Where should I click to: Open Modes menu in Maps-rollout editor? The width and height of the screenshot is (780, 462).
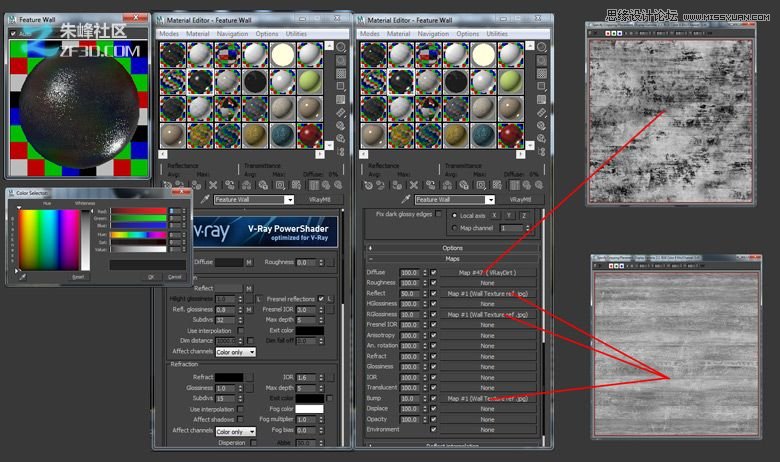click(370, 34)
